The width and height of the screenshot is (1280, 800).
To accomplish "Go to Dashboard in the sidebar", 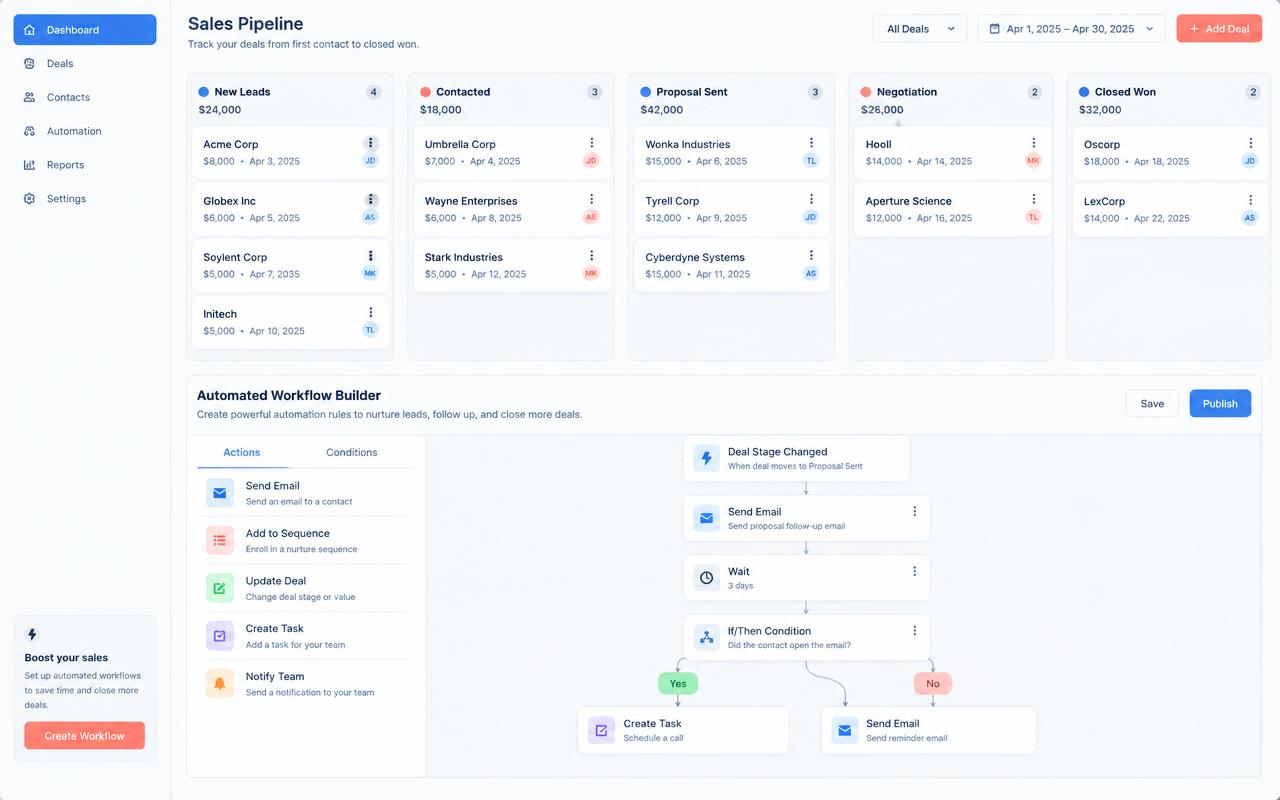I will click(85, 30).
